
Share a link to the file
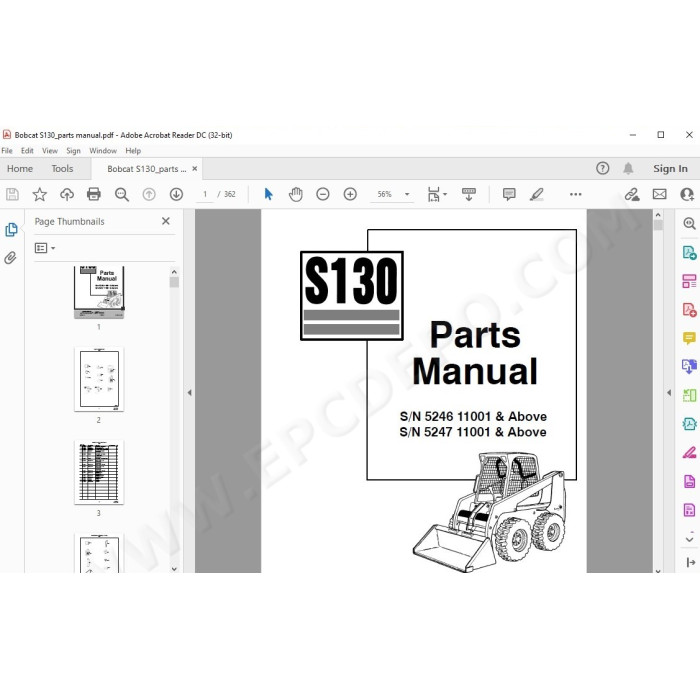pyautogui.click(x=632, y=194)
